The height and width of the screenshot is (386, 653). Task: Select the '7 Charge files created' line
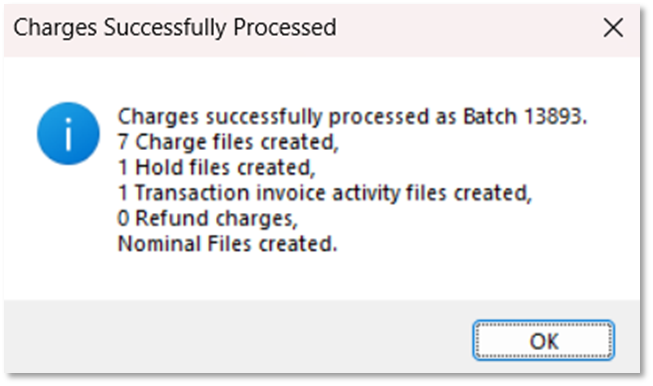(x=228, y=142)
